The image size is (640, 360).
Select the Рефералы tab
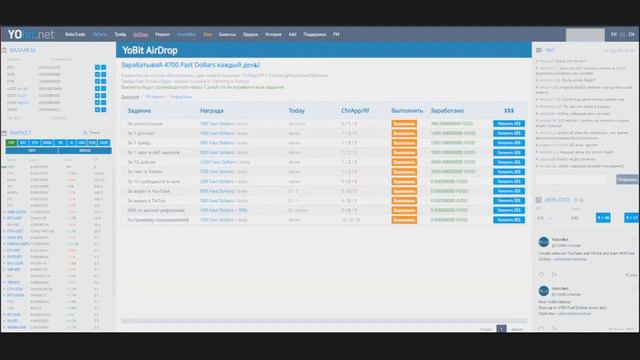[180, 97]
